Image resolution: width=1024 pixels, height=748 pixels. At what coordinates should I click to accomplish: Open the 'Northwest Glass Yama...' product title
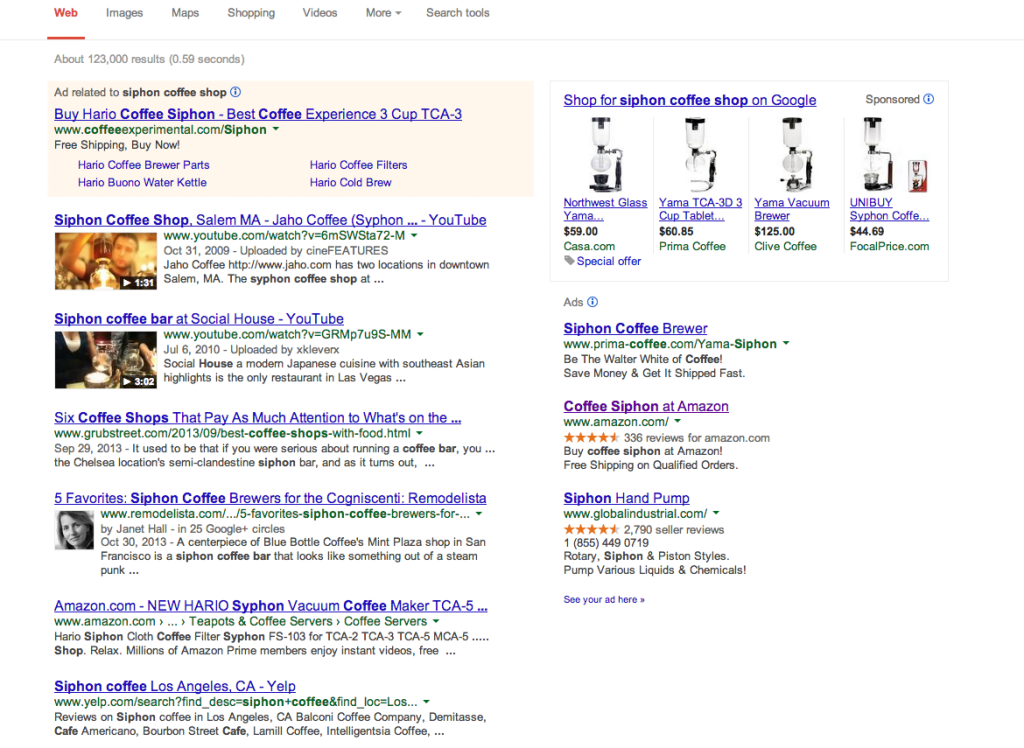click(x=605, y=209)
